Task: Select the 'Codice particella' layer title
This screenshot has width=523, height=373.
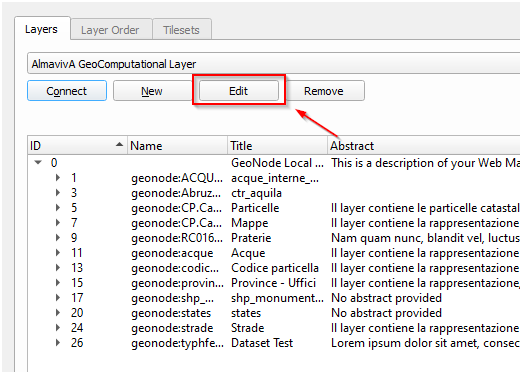Action: [x=275, y=268]
